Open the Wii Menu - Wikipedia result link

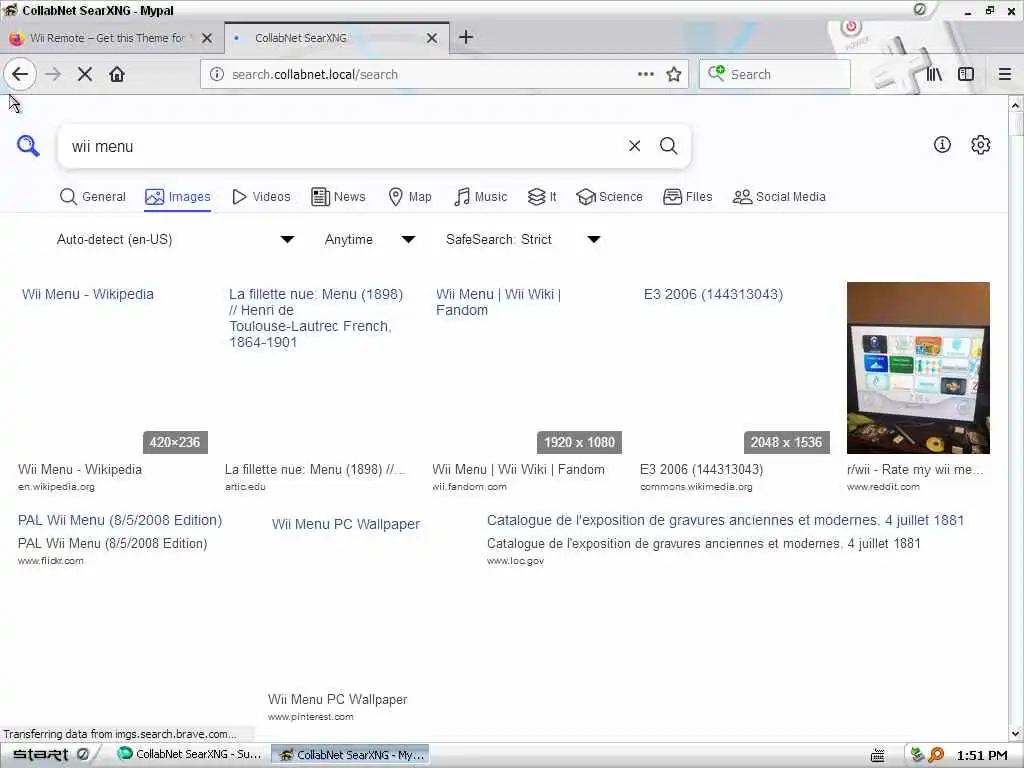point(88,294)
